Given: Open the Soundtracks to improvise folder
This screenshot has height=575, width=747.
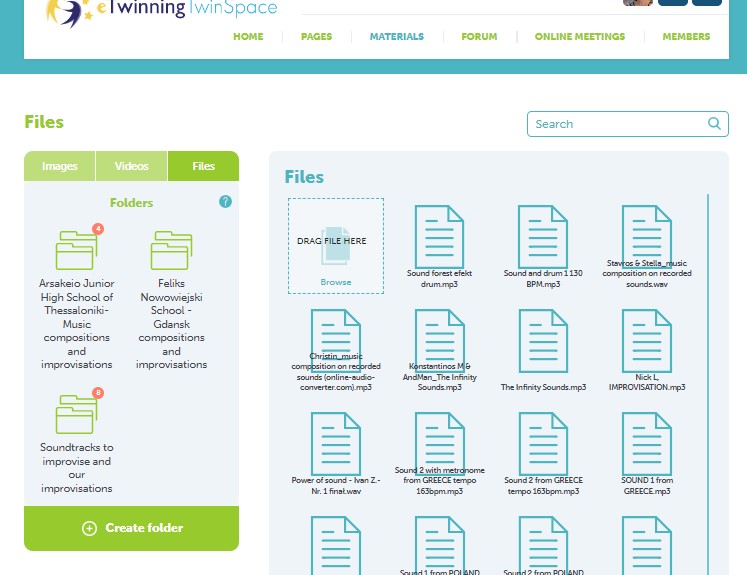Looking at the screenshot, I should click(76, 414).
